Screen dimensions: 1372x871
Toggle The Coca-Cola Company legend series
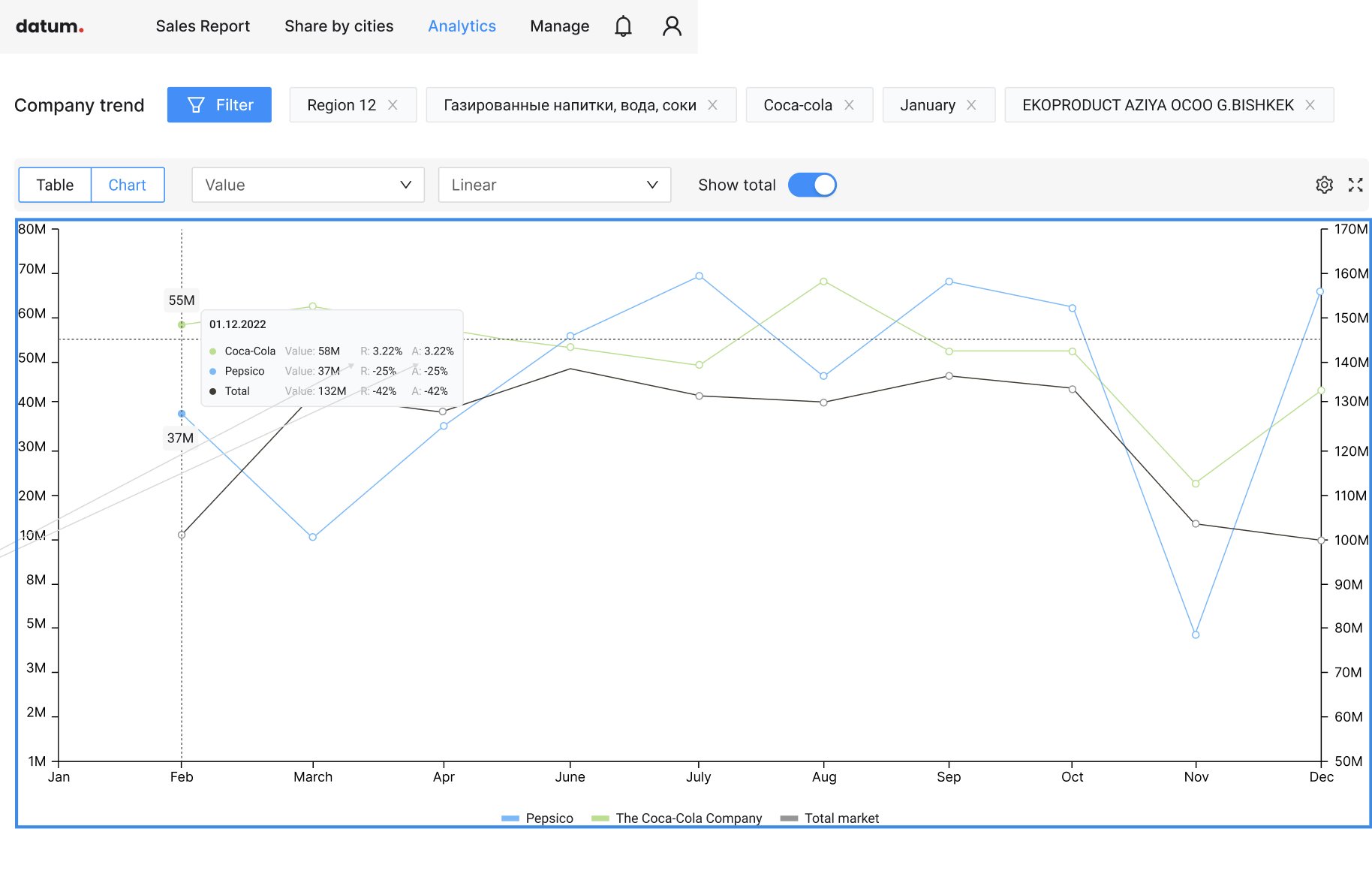click(x=676, y=818)
